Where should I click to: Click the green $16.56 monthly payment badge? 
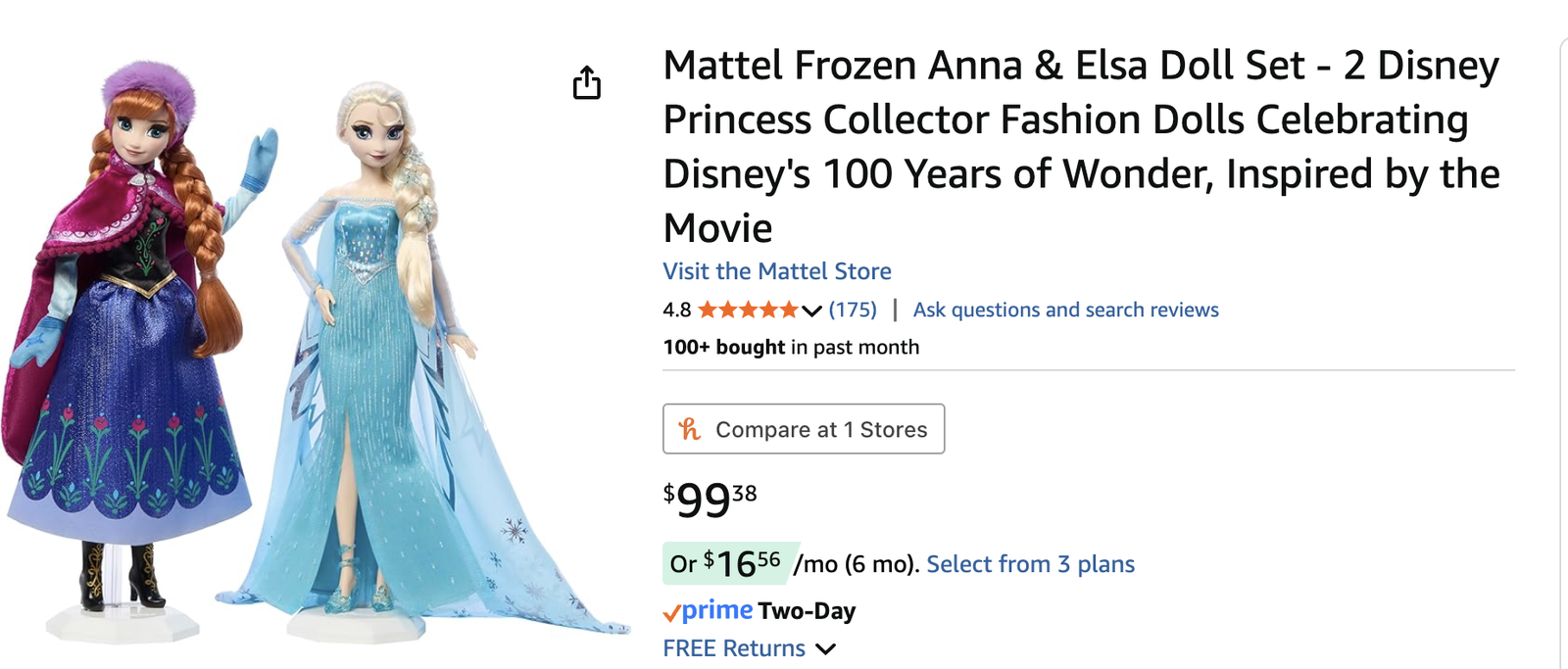[731, 563]
